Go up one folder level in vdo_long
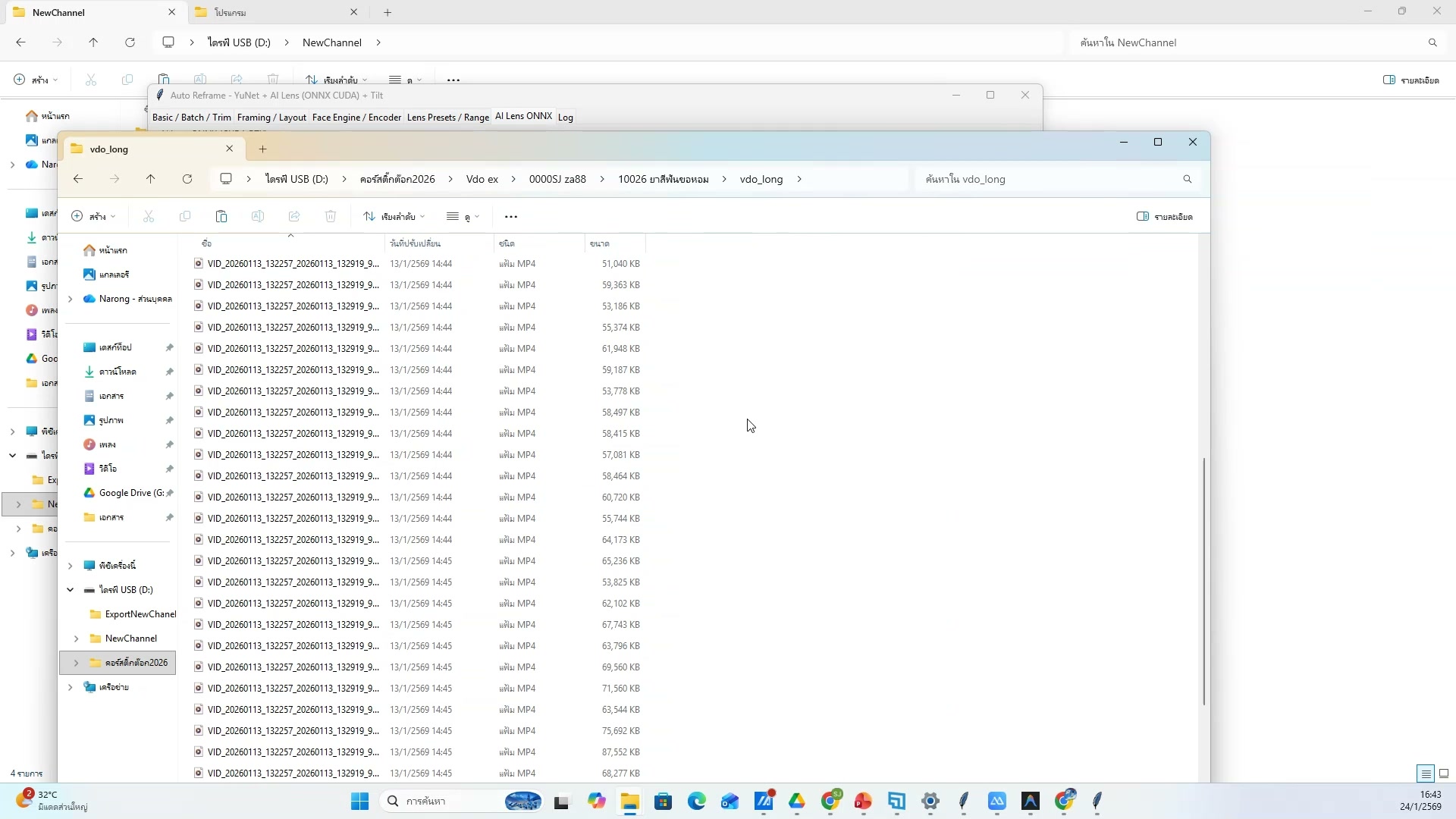Screen dimensions: 1456x819 [150, 179]
